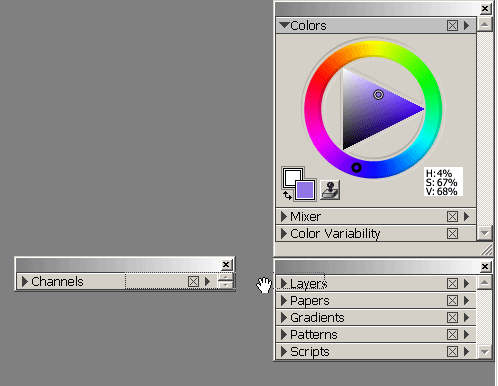
Task: Select the purple main color swatch
Action: [x=305, y=190]
